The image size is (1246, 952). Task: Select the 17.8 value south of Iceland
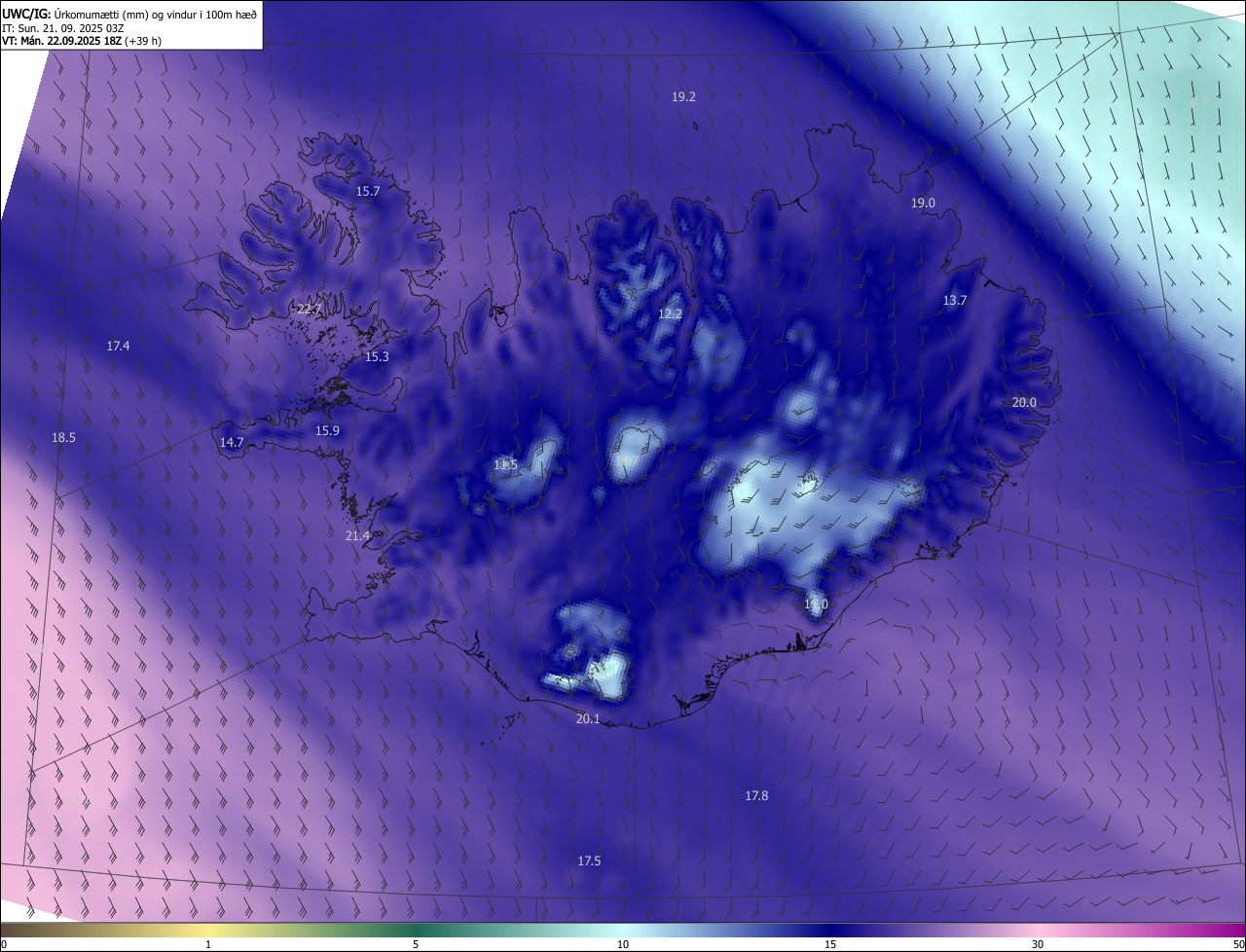(x=756, y=796)
